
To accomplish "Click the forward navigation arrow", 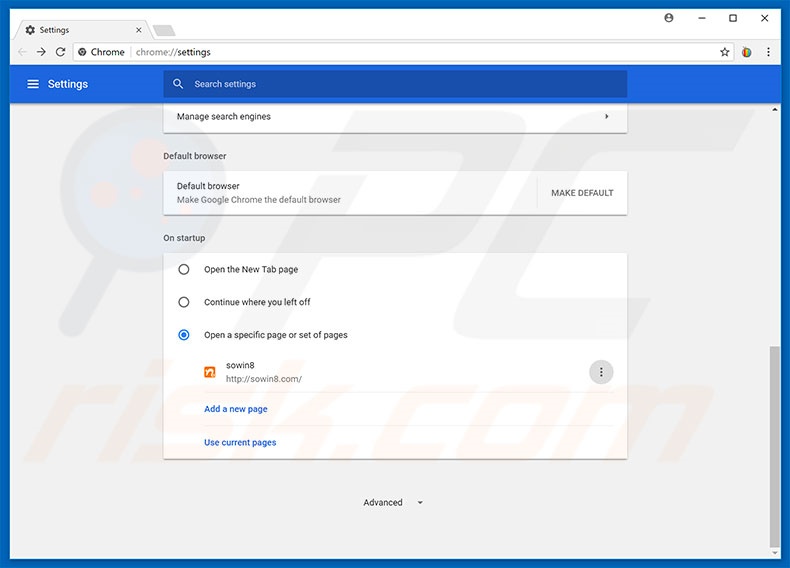I will coord(41,52).
